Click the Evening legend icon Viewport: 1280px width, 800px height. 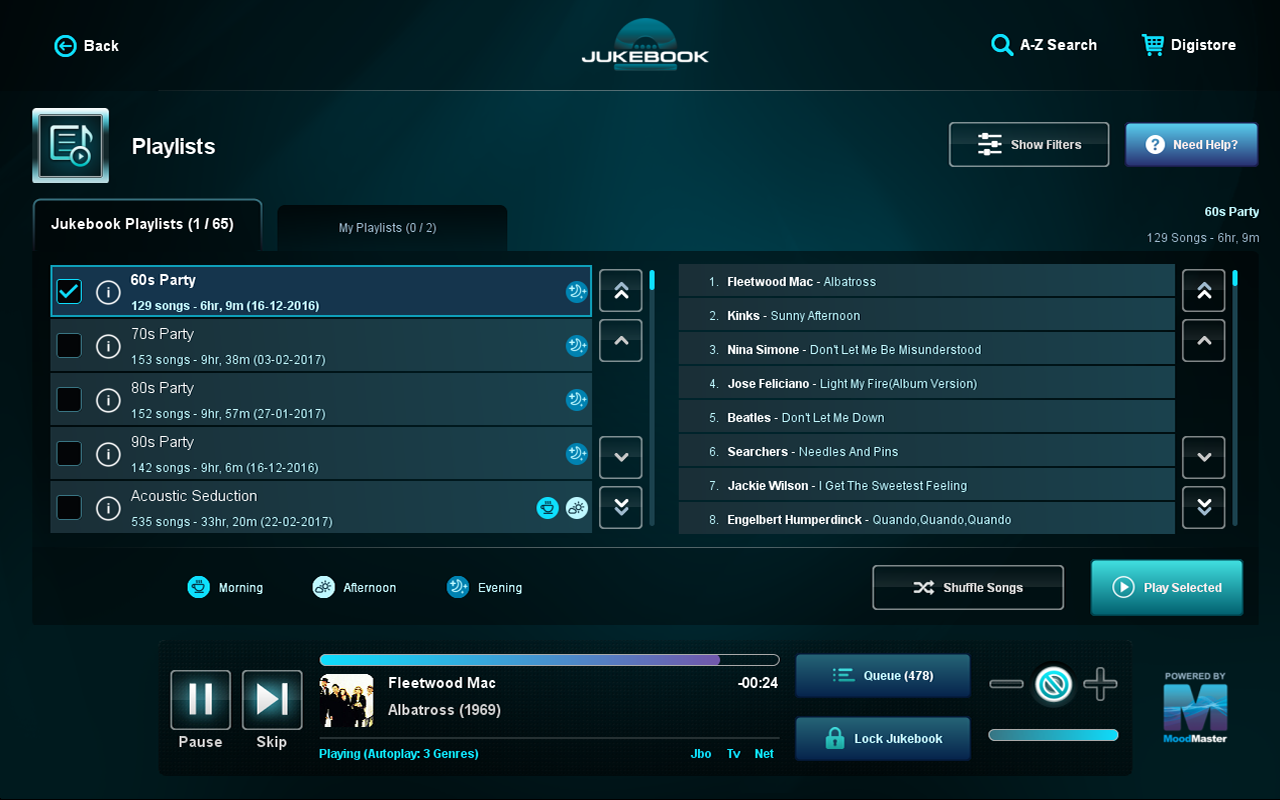(x=458, y=587)
